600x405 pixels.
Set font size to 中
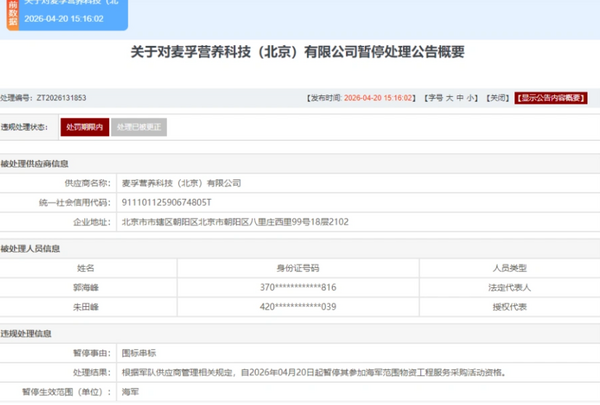pos(459,98)
